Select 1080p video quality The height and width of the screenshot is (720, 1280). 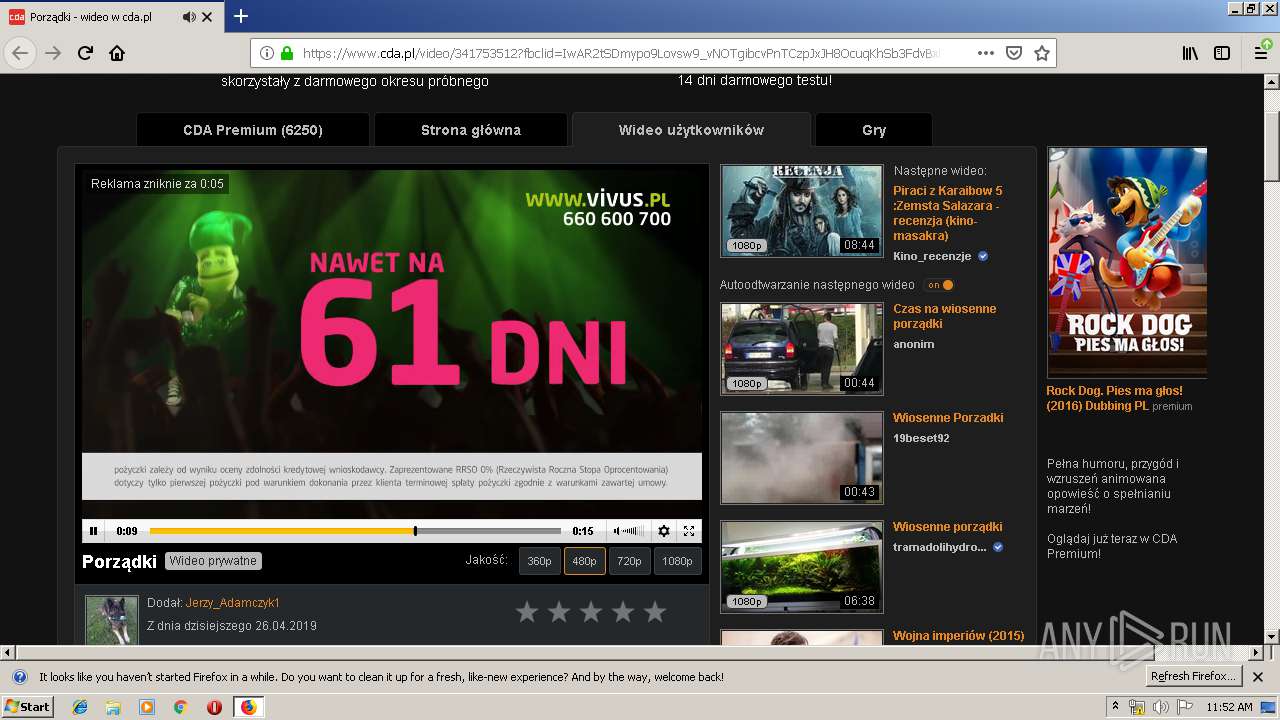point(677,561)
